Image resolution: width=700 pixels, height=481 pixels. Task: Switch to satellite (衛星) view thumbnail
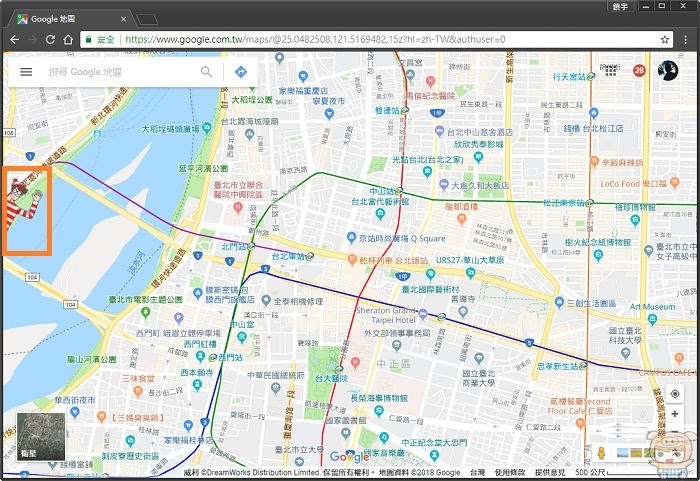point(41,436)
